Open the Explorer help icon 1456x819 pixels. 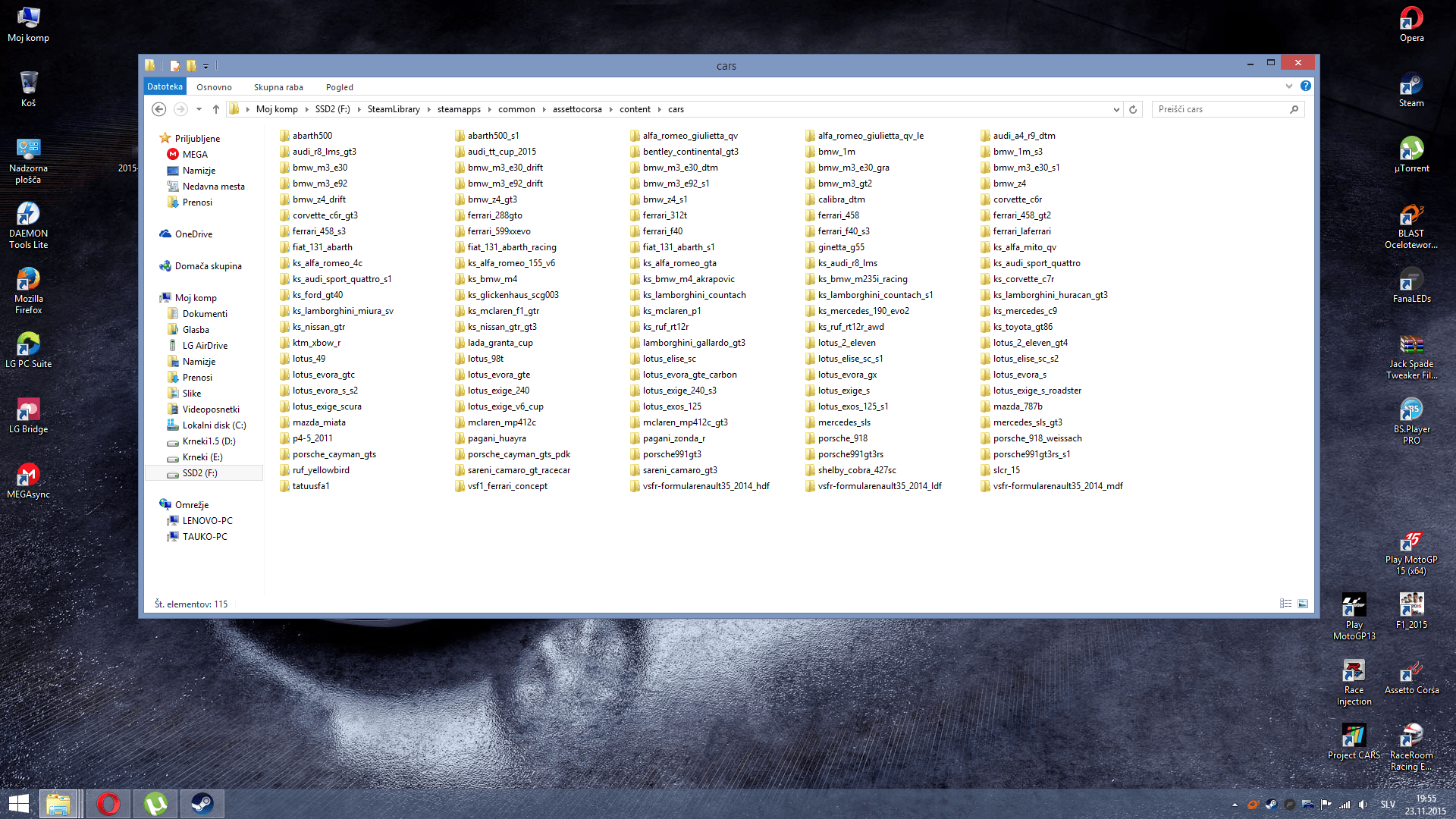[x=1305, y=86]
